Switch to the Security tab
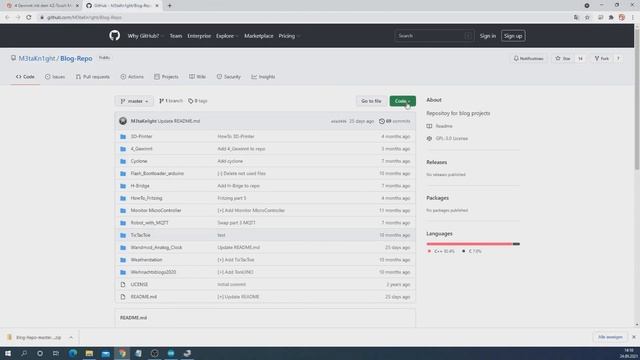Image resolution: width=640 pixels, height=360 pixels. point(229,77)
